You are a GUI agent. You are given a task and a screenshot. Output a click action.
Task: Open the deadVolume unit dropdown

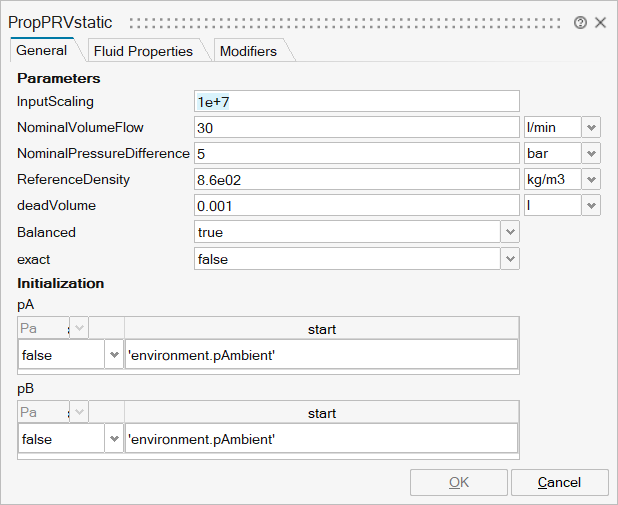[590, 205]
